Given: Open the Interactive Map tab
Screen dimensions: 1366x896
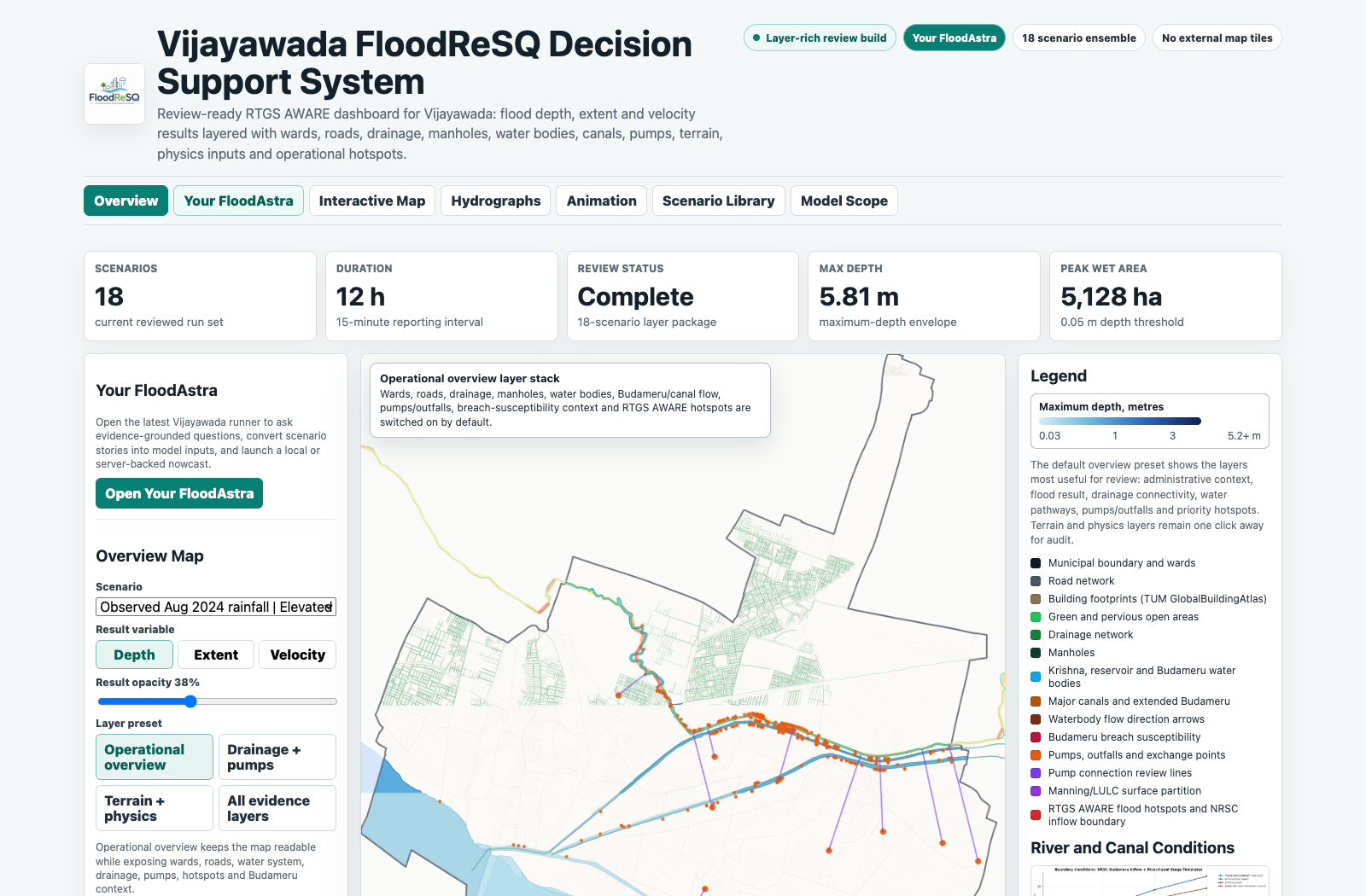Looking at the screenshot, I should point(372,201).
